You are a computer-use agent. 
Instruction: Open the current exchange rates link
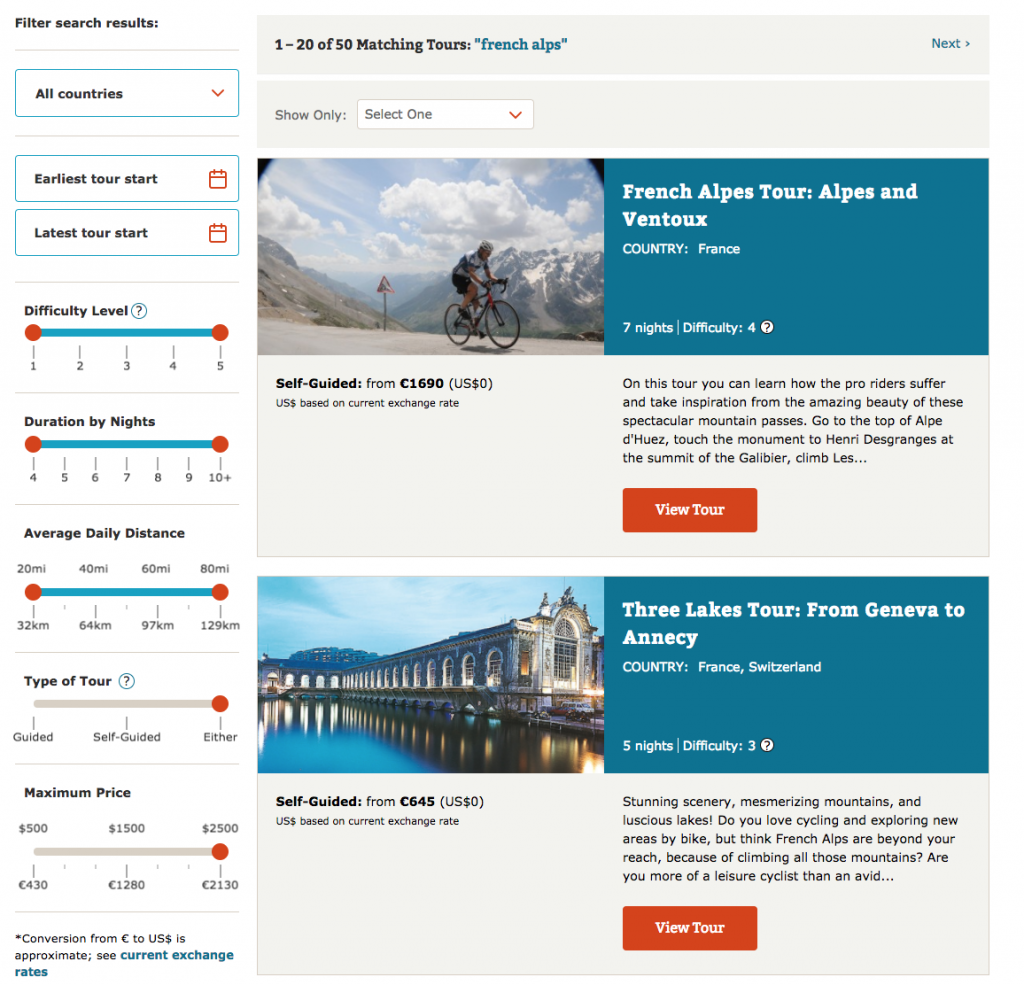pyautogui.click(x=177, y=955)
